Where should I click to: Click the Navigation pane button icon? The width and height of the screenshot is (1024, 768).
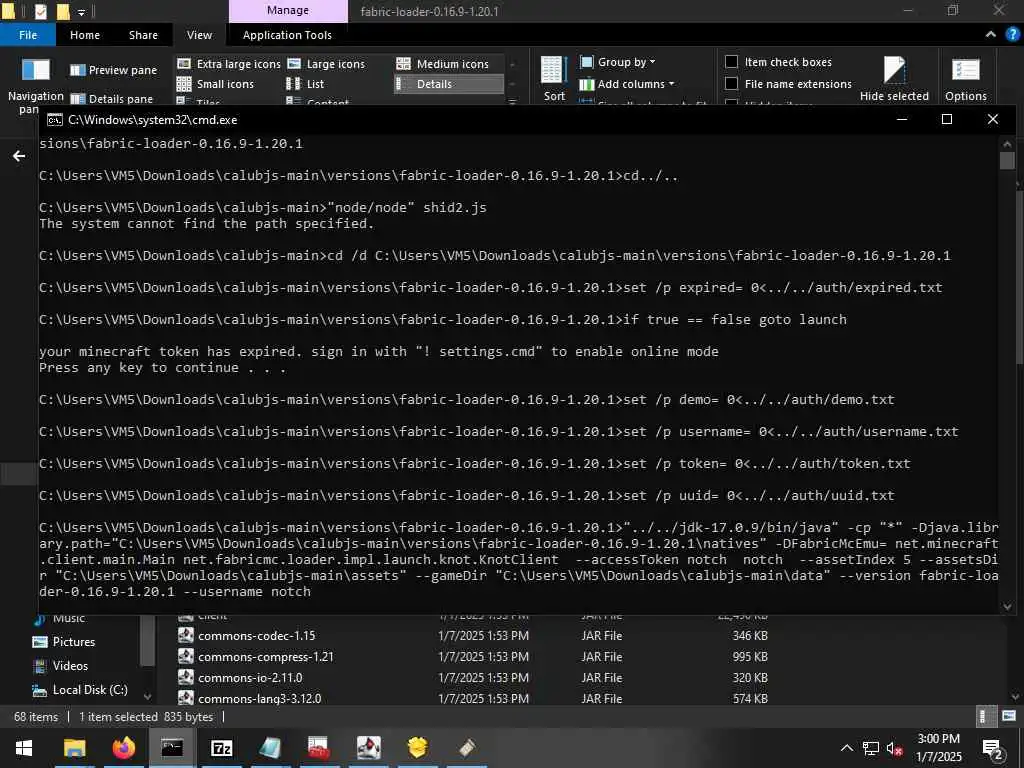tap(35, 70)
